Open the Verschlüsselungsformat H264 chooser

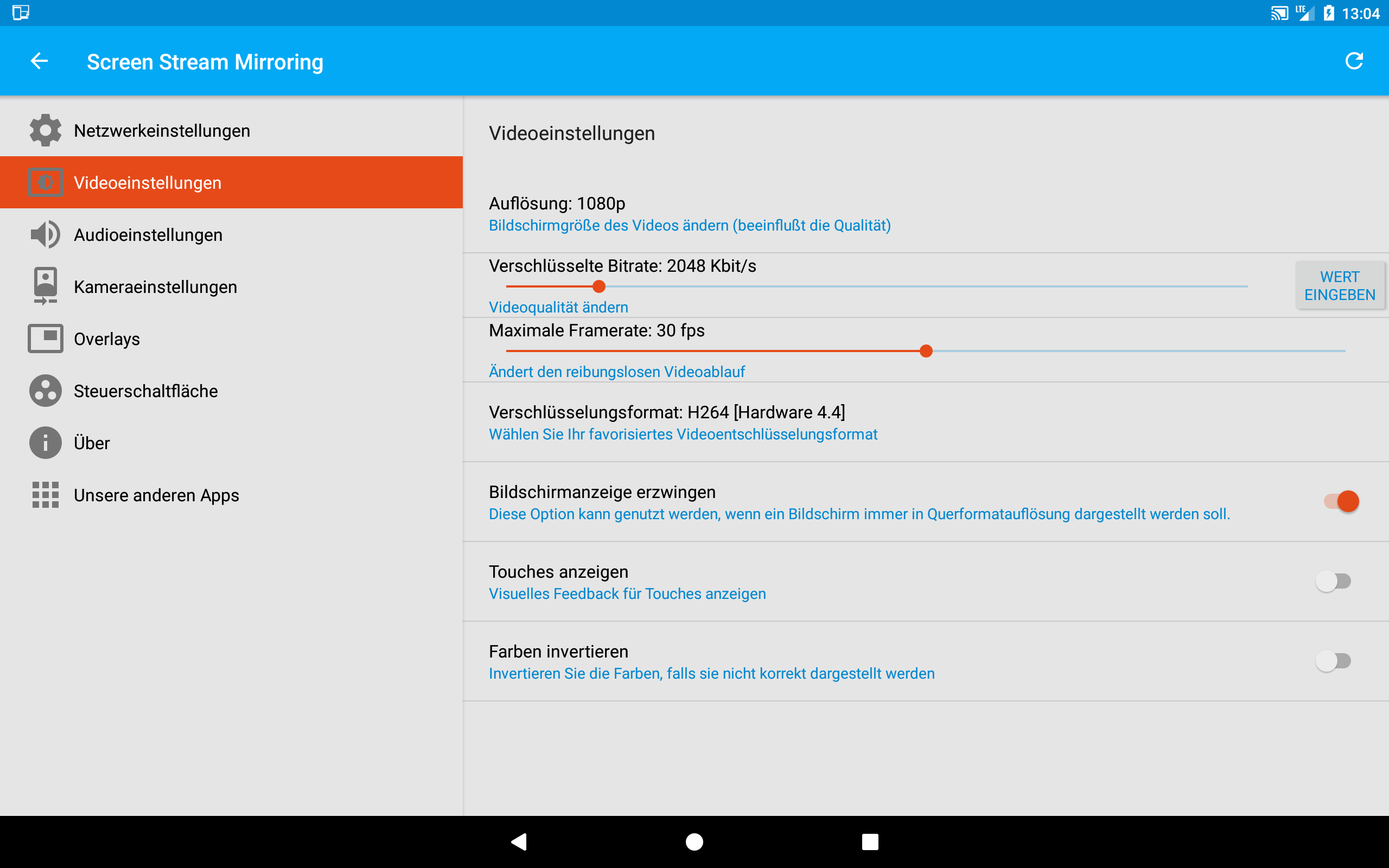click(926, 423)
